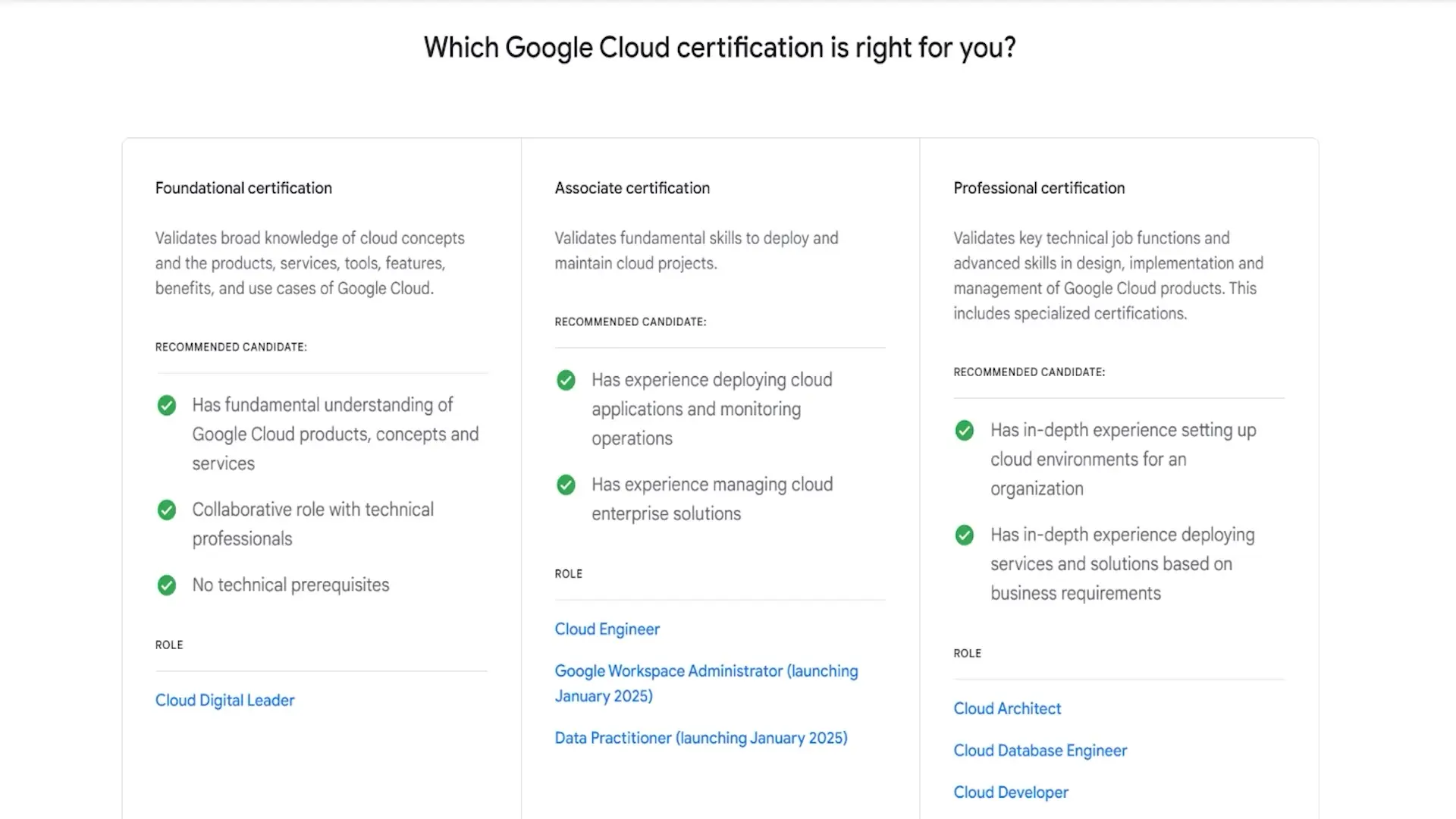Open Data Practitioner (launching January 2025) link
Image resolution: width=1456 pixels, height=819 pixels.
pyautogui.click(x=701, y=738)
